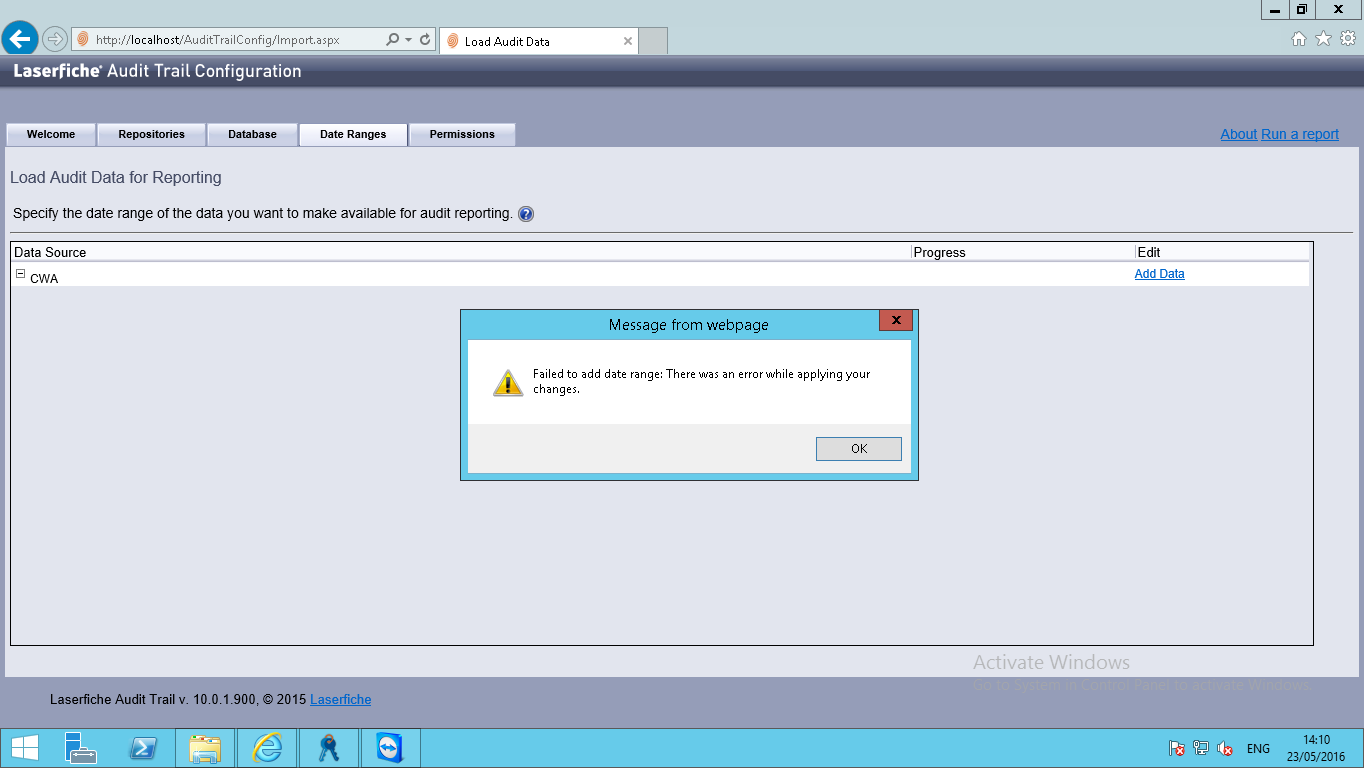Select the Date Ranges tab
The width and height of the screenshot is (1364, 768).
(353, 134)
